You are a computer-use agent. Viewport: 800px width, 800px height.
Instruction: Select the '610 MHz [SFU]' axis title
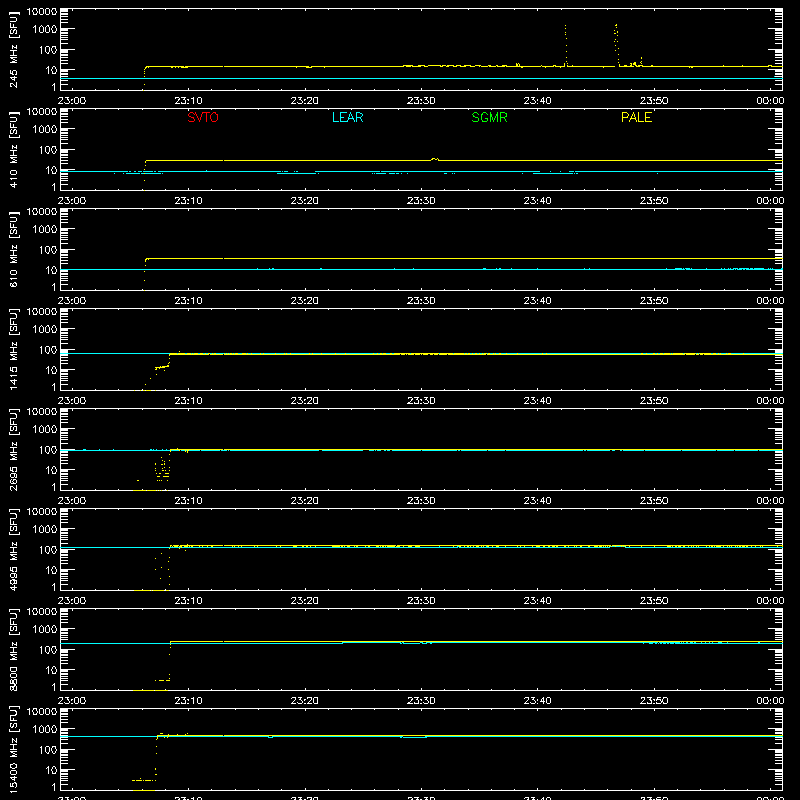[13, 249]
